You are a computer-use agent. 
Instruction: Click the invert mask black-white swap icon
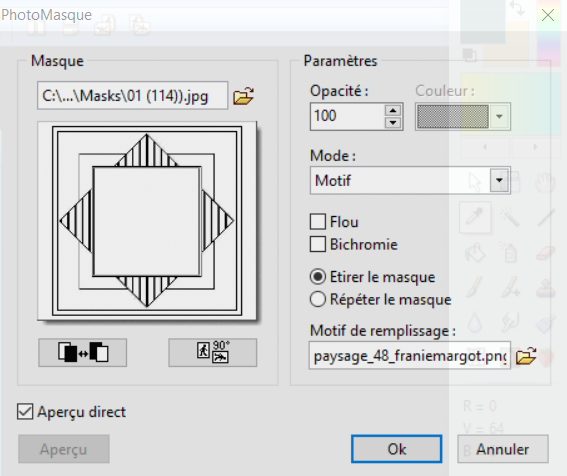click(x=83, y=353)
